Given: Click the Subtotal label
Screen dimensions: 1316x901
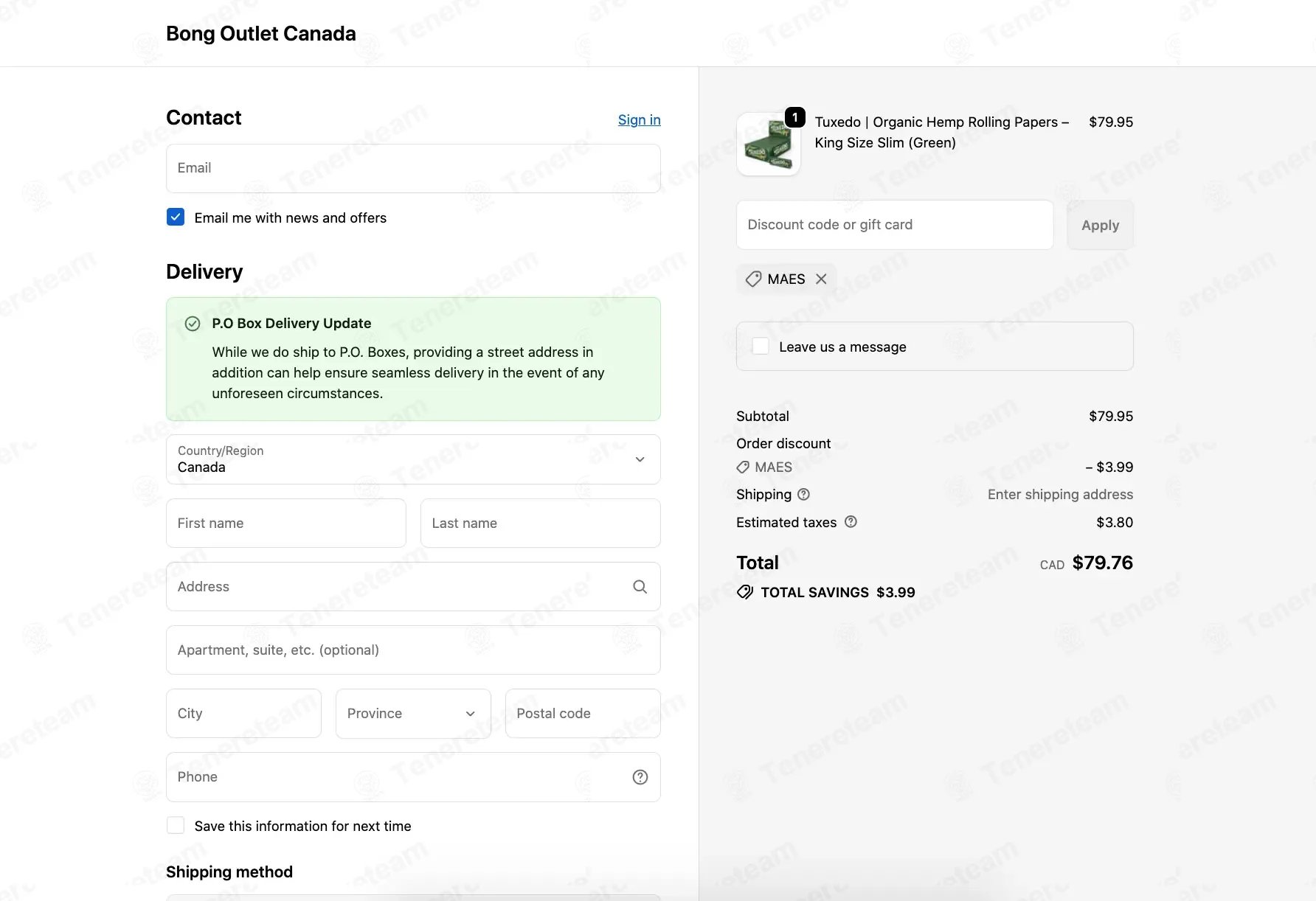Looking at the screenshot, I should coord(763,417).
